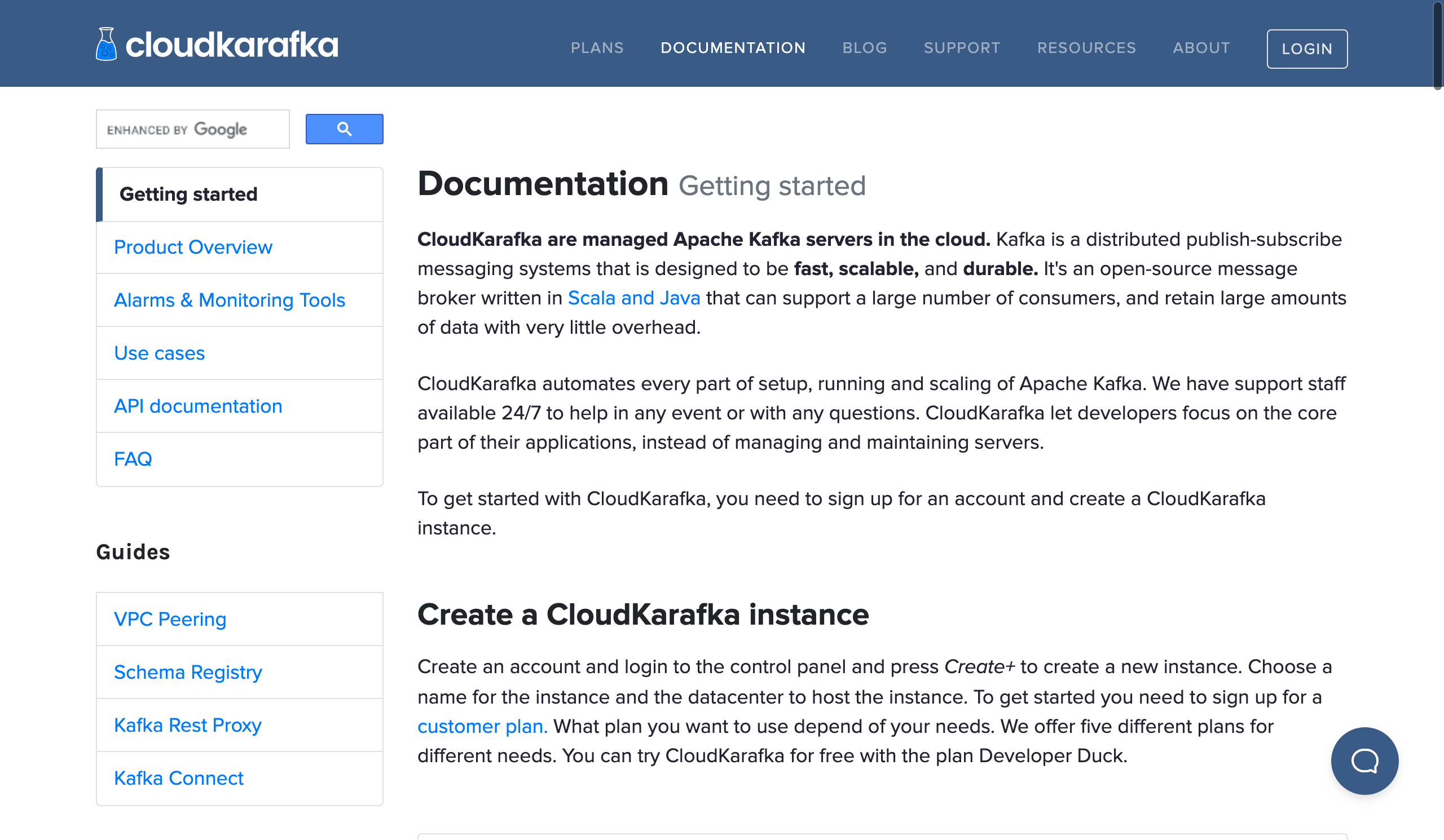This screenshot has width=1444, height=840.
Task: Focus the Google search input field
Action: coord(193,129)
